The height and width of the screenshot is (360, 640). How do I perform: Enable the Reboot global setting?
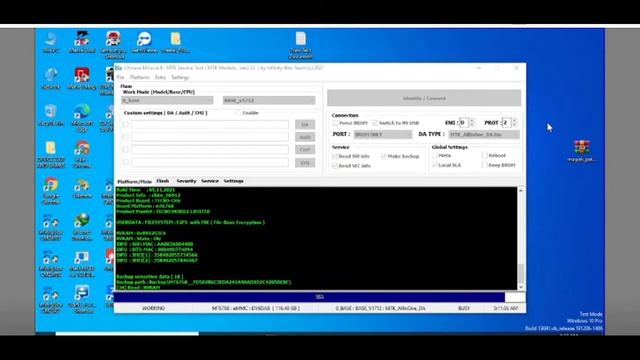pos(484,156)
